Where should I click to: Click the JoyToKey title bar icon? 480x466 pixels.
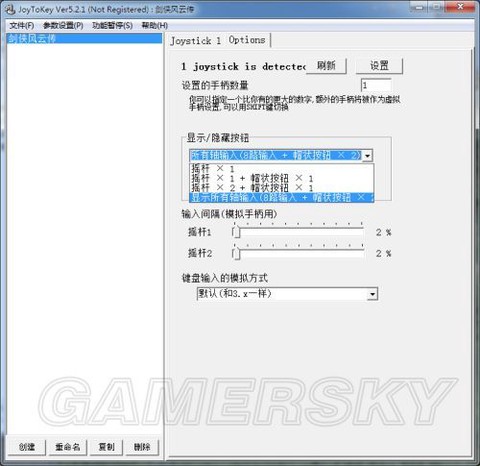tap(9, 9)
